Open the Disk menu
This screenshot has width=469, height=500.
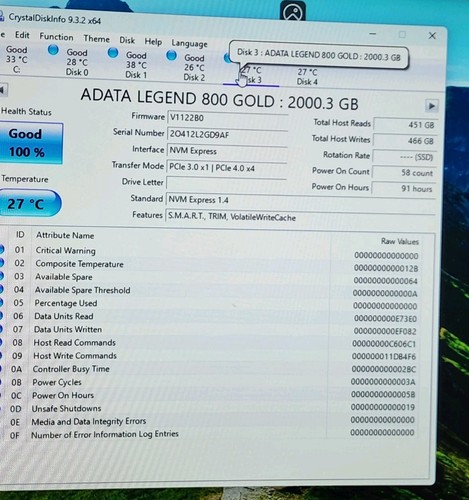click(x=127, y=40)
